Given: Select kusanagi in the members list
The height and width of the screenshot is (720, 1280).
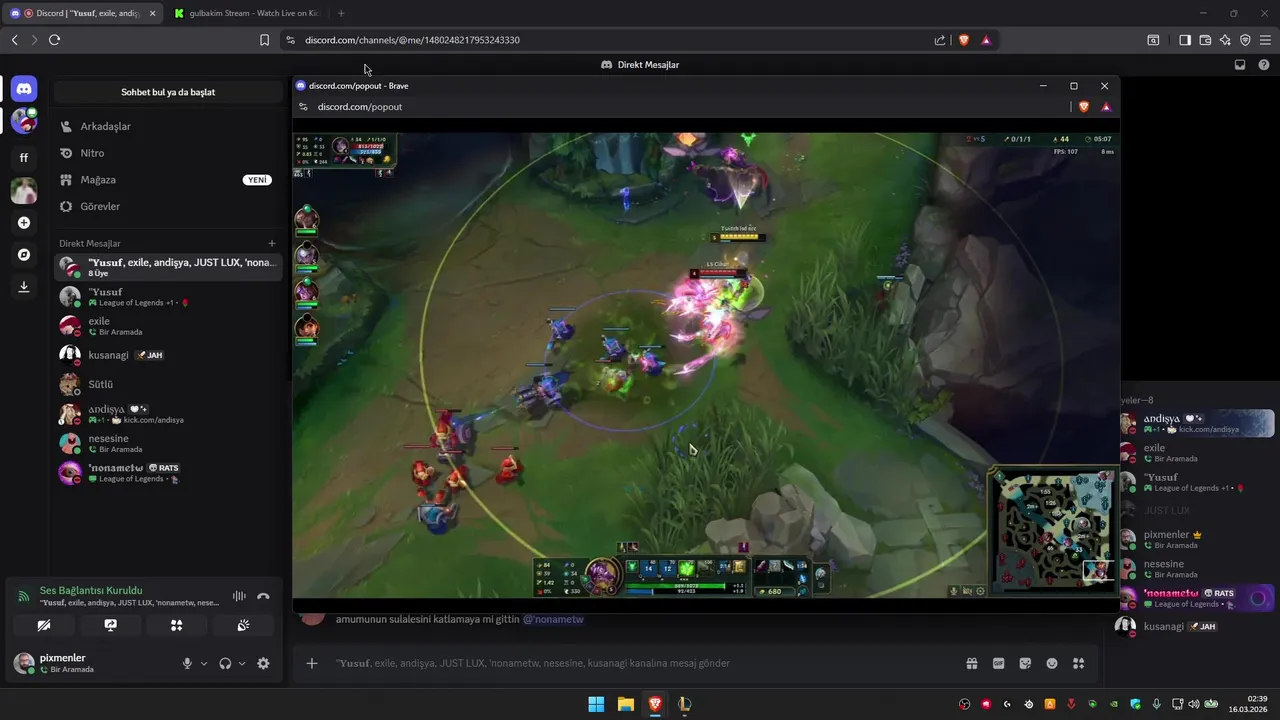Looking at the screenshot, I should pos(1195,626).
